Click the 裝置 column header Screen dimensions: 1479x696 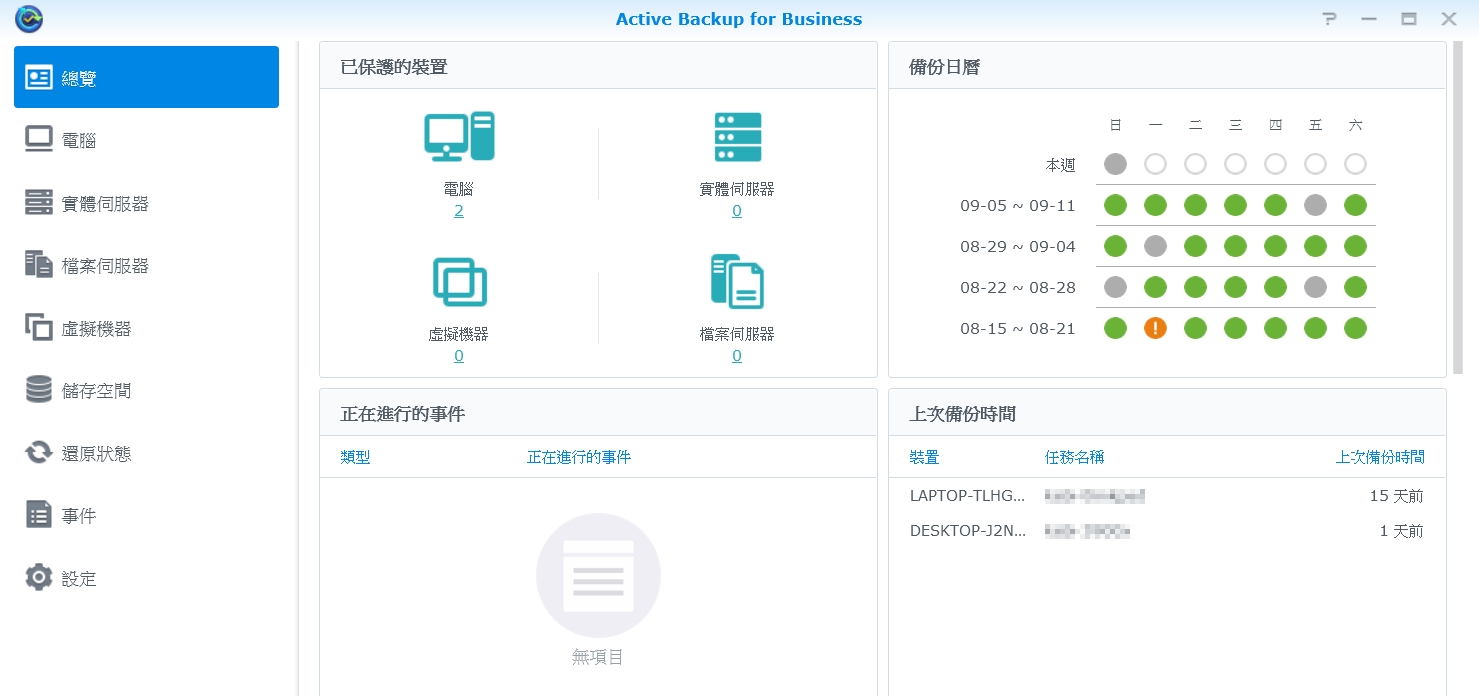924,457
